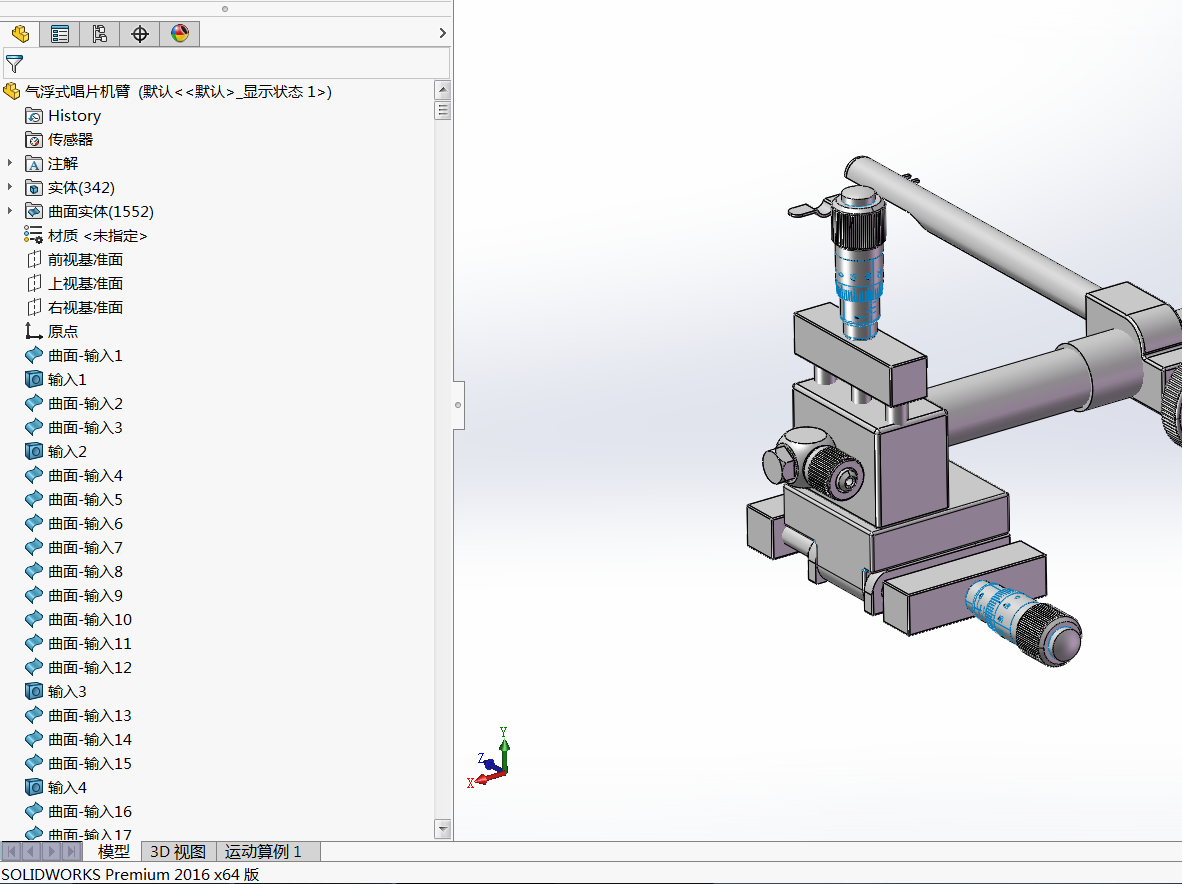Screen dimensions: 1182x884
Task: Open the FeatureManager design tree tab
Action: (20, 34)
